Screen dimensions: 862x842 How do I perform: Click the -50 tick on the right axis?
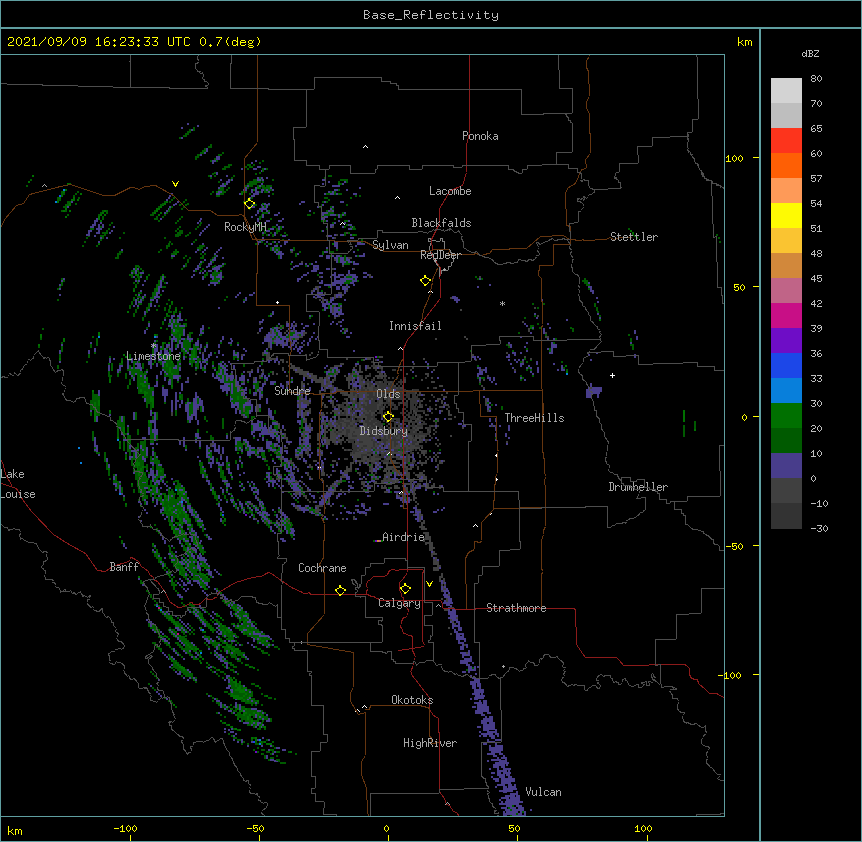734,546
